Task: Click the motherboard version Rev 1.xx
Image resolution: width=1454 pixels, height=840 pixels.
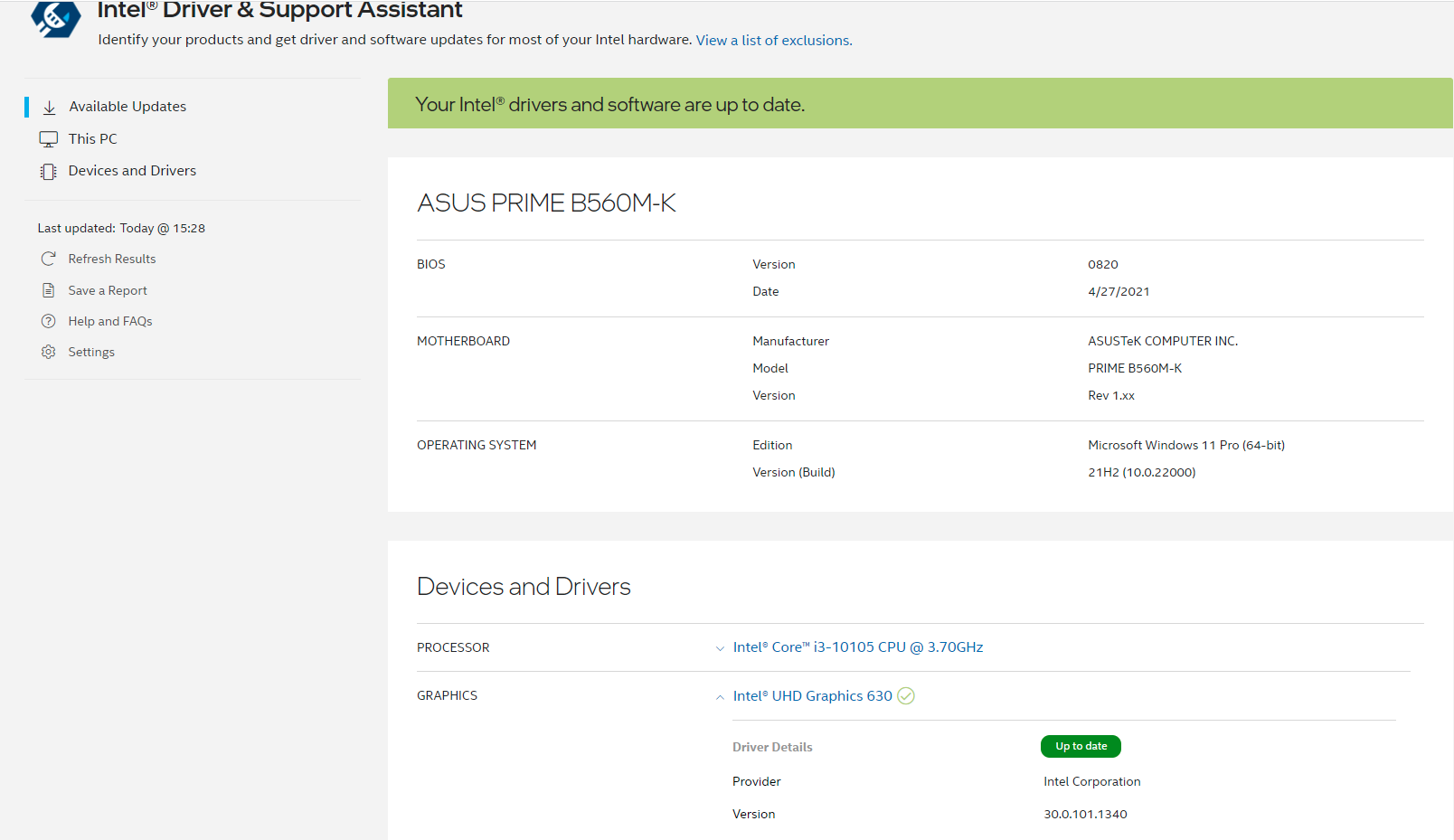Action: [x=1111, y=396]
